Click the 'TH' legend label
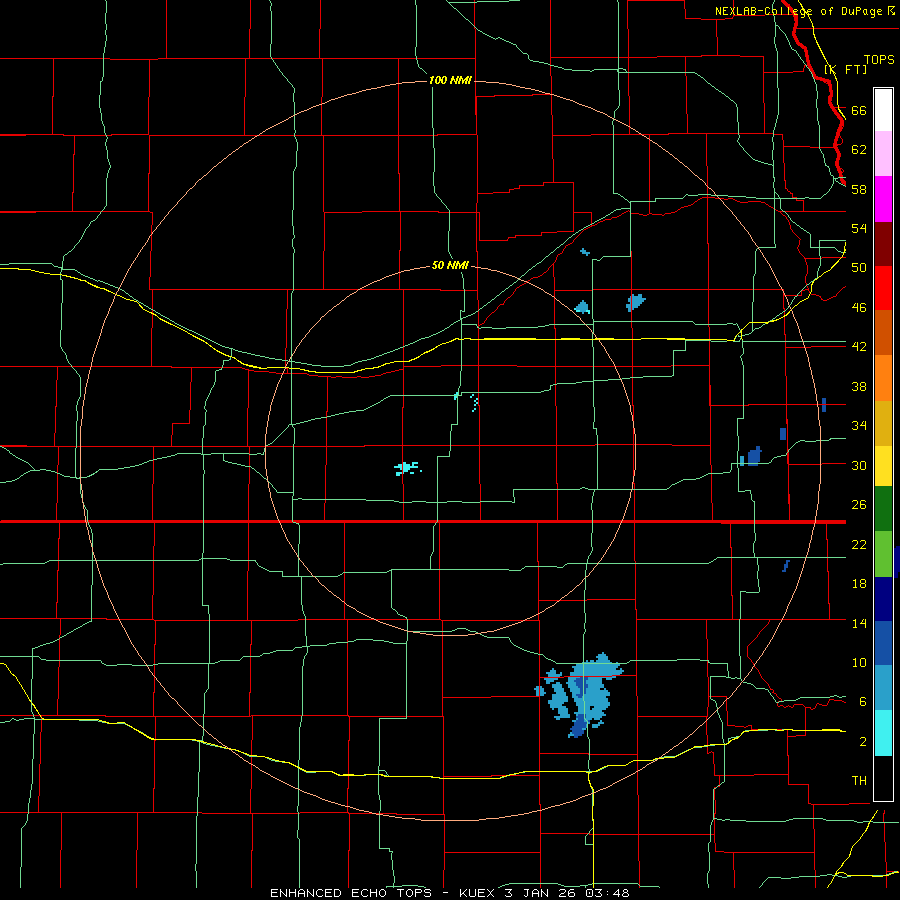The image size is (900, 900). [x=859, y=781]
